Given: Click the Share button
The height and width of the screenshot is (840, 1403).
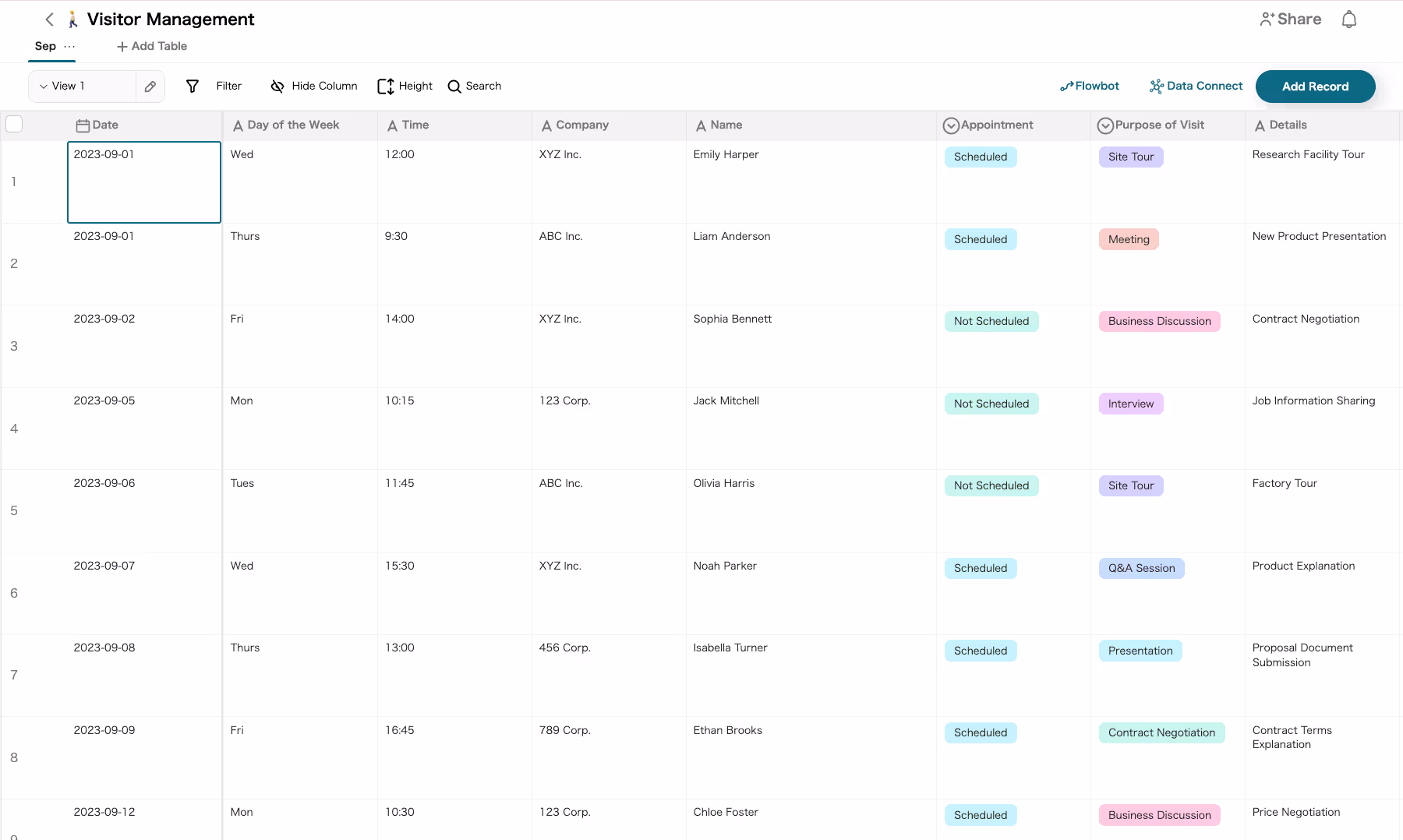Looking at the screenshot, I should coord(1290,19).
